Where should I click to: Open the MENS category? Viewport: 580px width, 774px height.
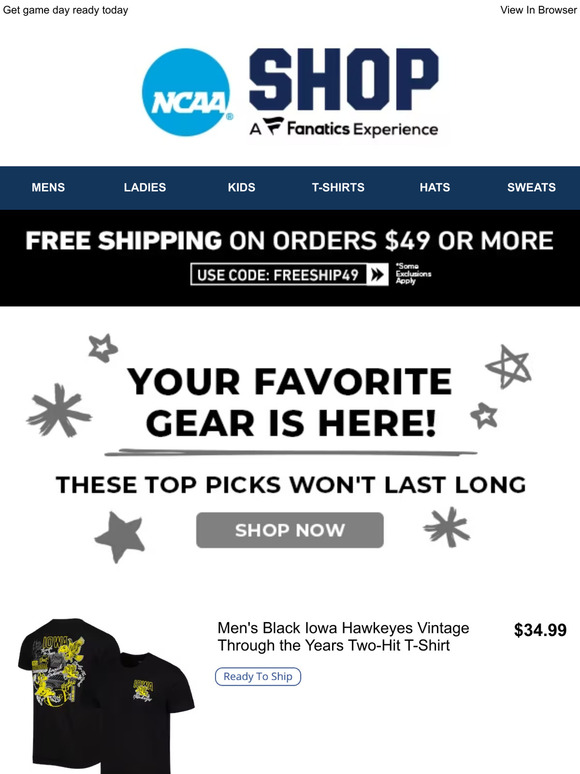click(x=48, y=188)
